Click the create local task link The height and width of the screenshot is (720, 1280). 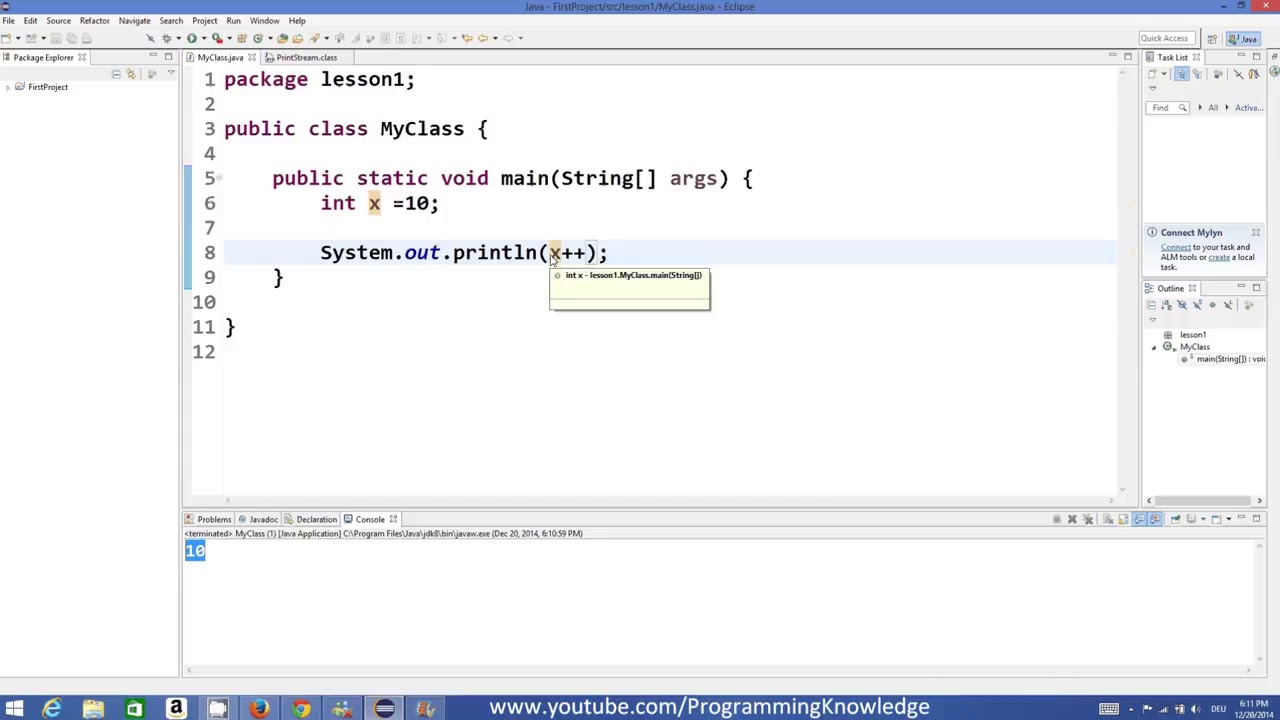[x=1219, y=257]
